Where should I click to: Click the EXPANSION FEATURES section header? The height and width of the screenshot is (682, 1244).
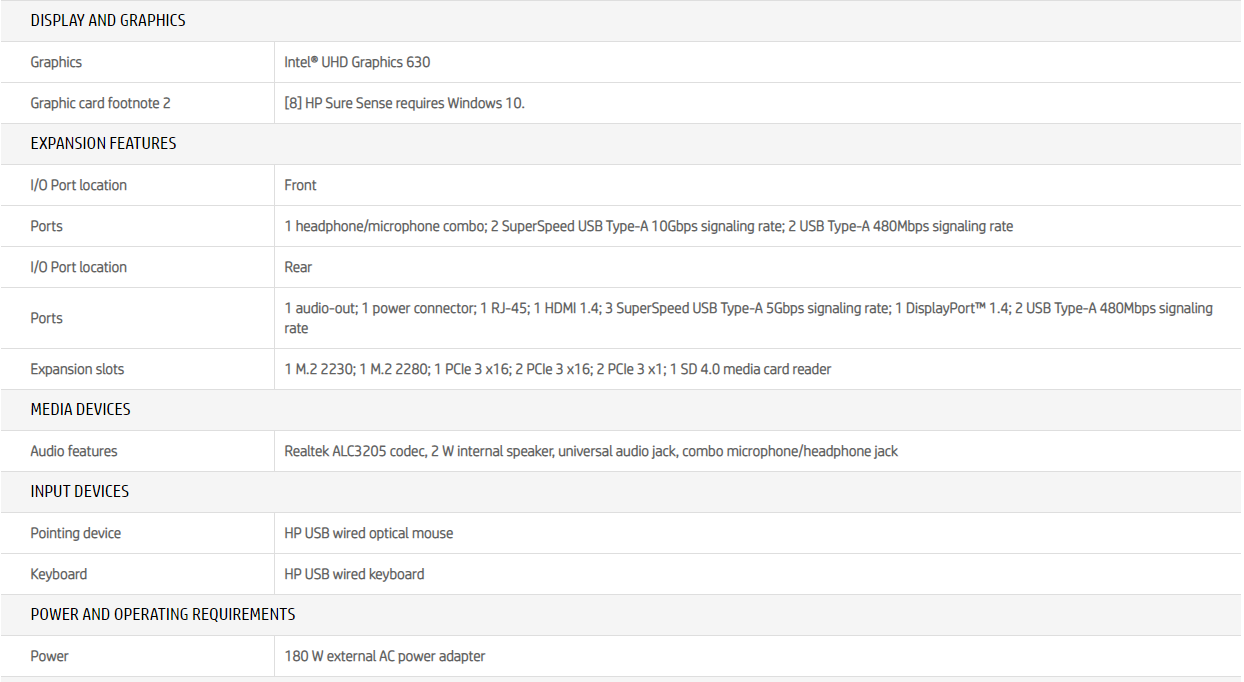(103, 143)
